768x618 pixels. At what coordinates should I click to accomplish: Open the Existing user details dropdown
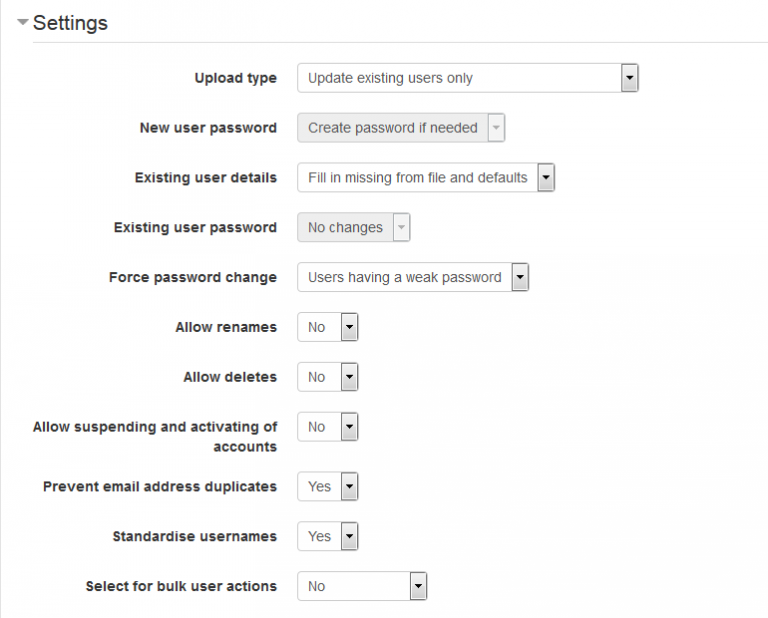pos(425,178)
